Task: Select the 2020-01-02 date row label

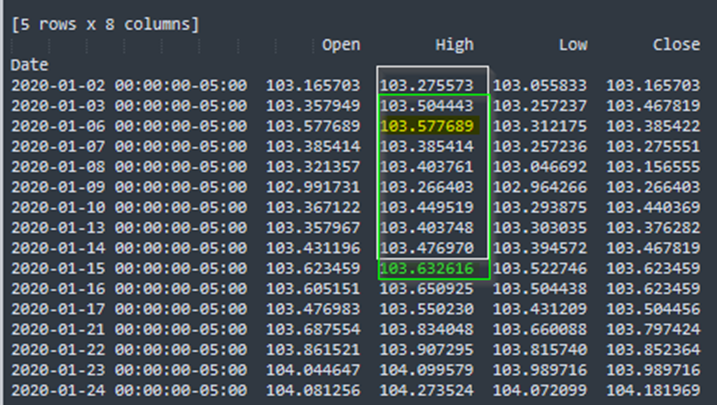Action: 129,86
